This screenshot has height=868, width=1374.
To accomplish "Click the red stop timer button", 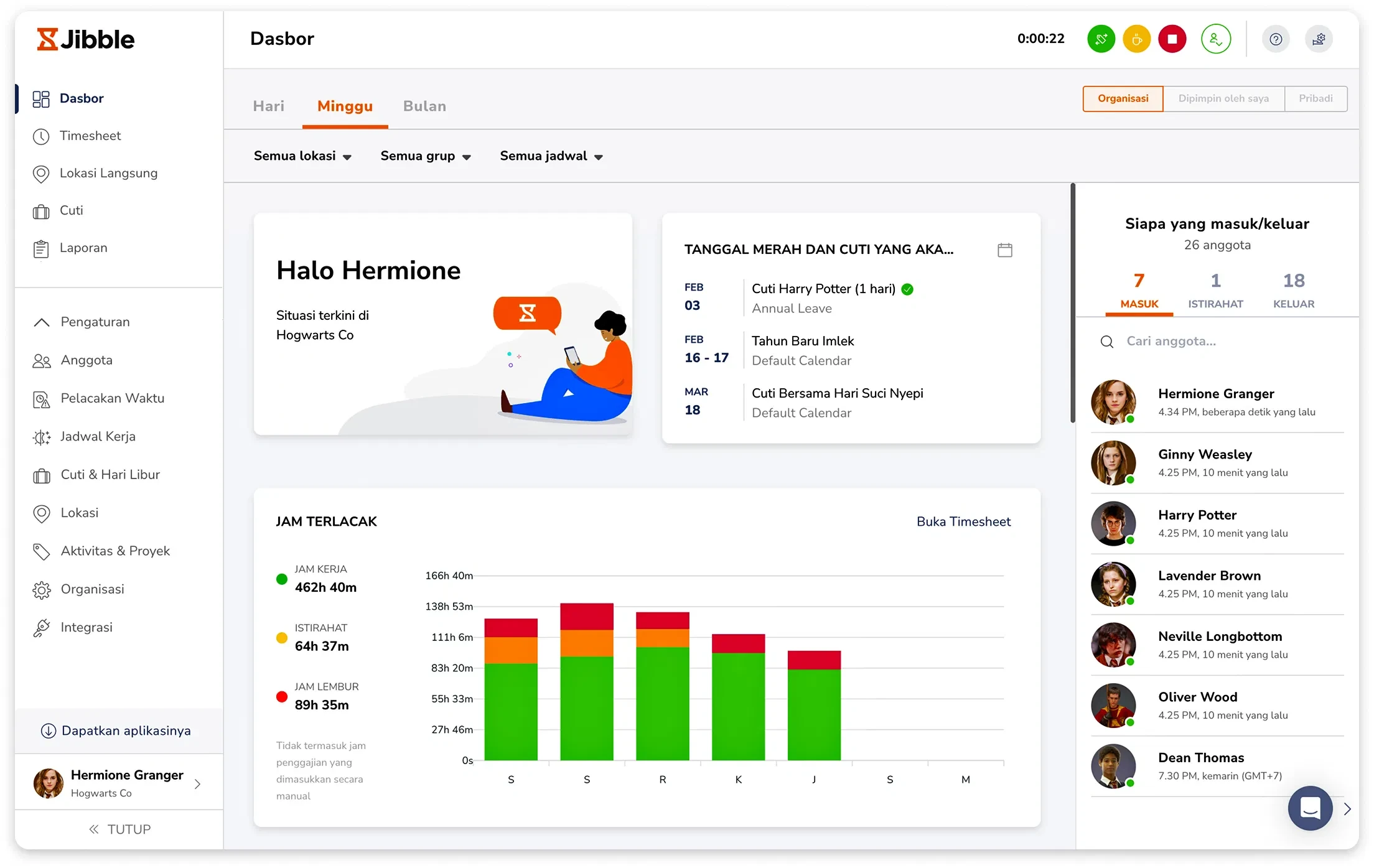I will point(1172,39).
